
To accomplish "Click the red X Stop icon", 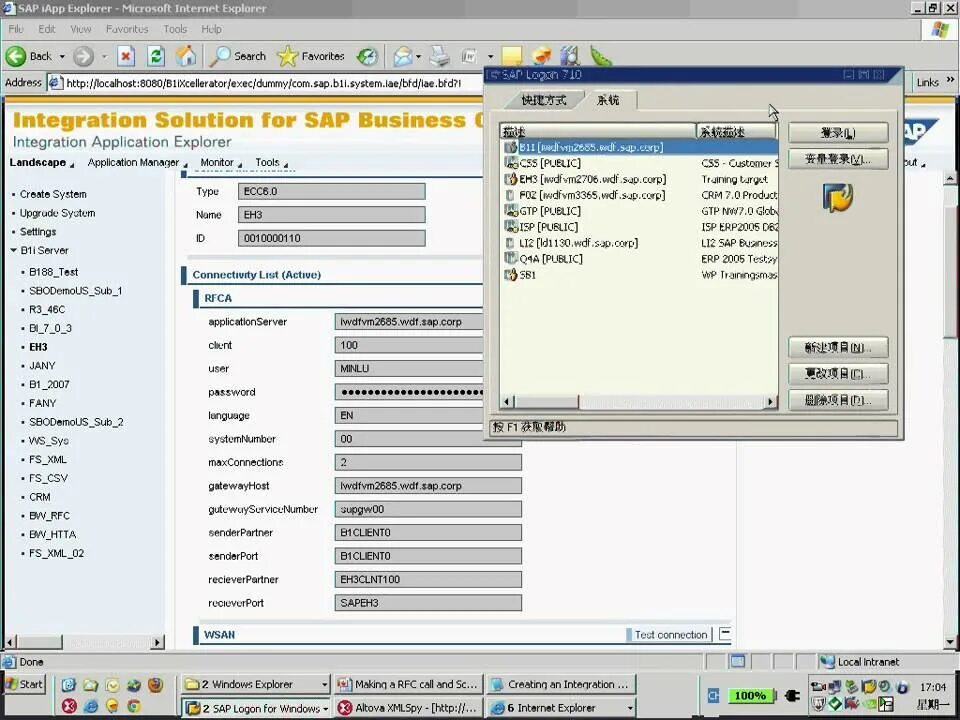I will (x=126, y=56).
